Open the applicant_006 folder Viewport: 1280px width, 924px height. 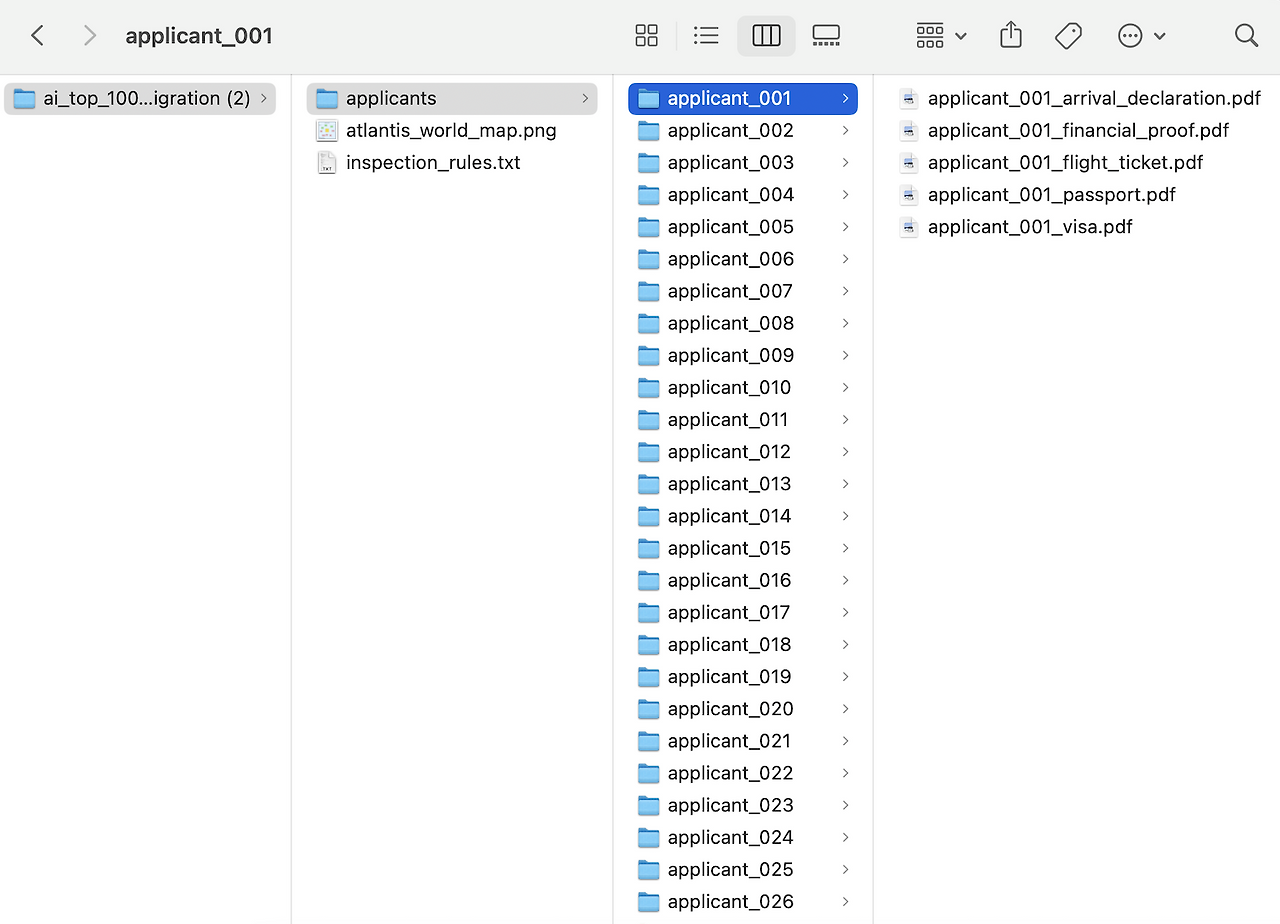point(743,259)
